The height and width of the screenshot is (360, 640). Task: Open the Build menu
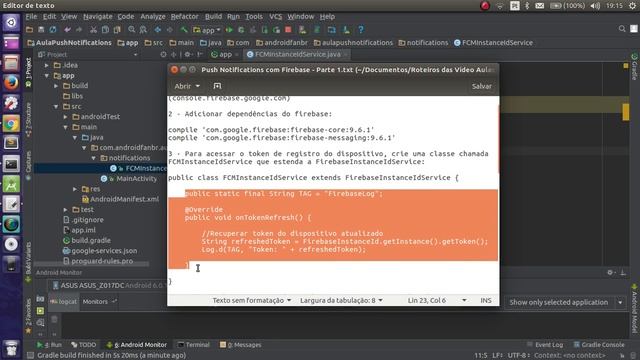point(213,17)
